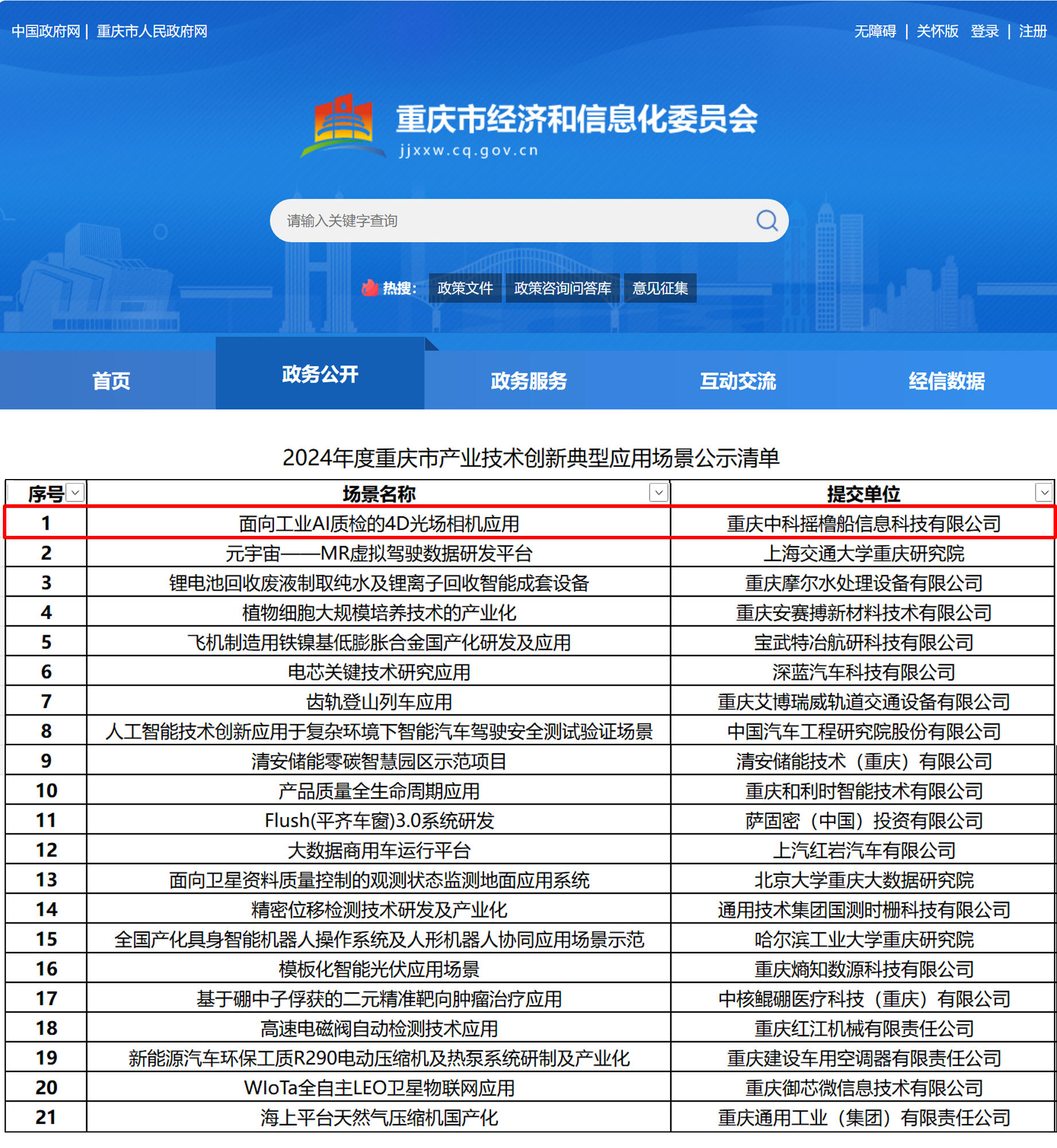This screenshot has height=1148, width=1057.
Task: Select cell 大数据商用车运行平台
Action: coord(379,850)
